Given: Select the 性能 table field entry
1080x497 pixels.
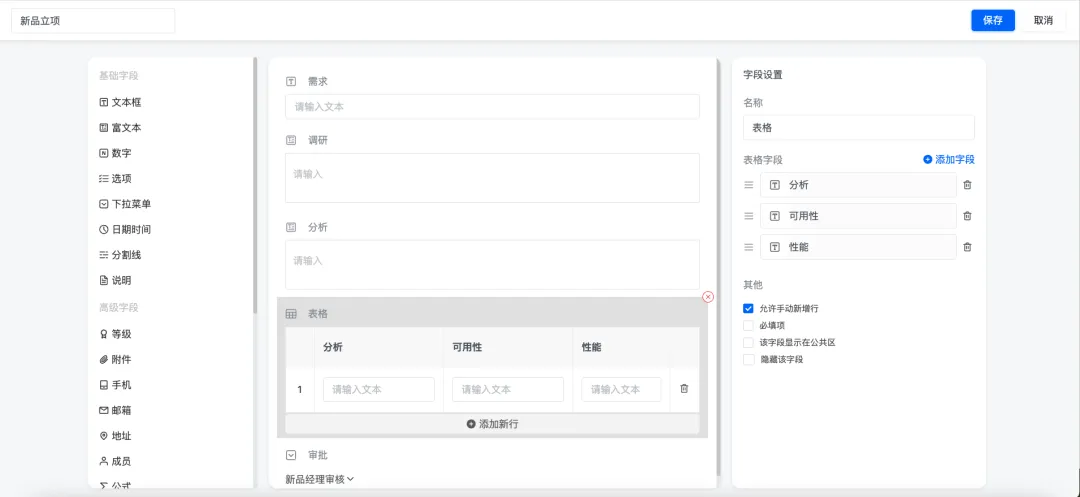Looking at the screenshot, I should (x=858, y=247).
